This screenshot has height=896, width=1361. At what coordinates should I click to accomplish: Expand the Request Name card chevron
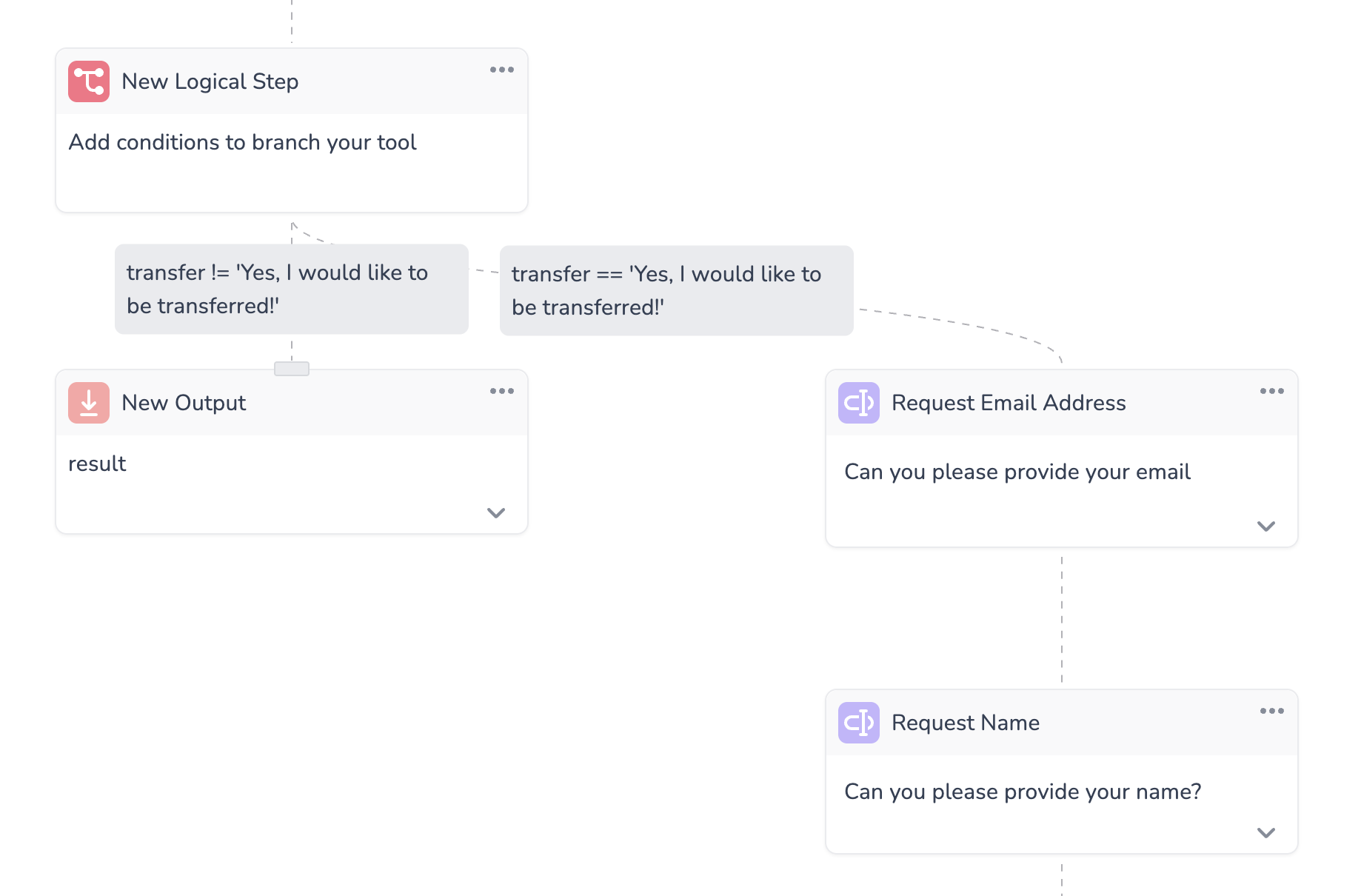(x=1266, y=832)
